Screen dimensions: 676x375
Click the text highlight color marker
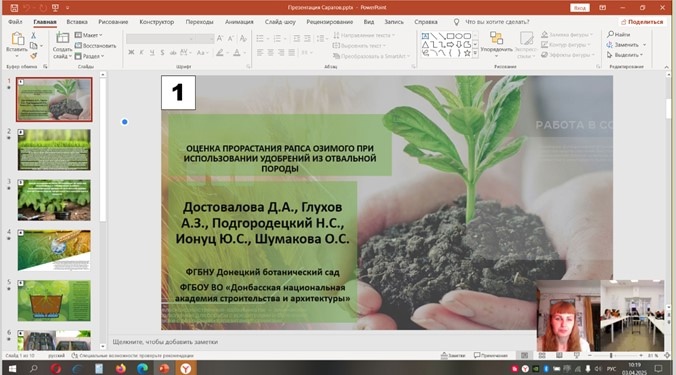(x=220, y=53)
